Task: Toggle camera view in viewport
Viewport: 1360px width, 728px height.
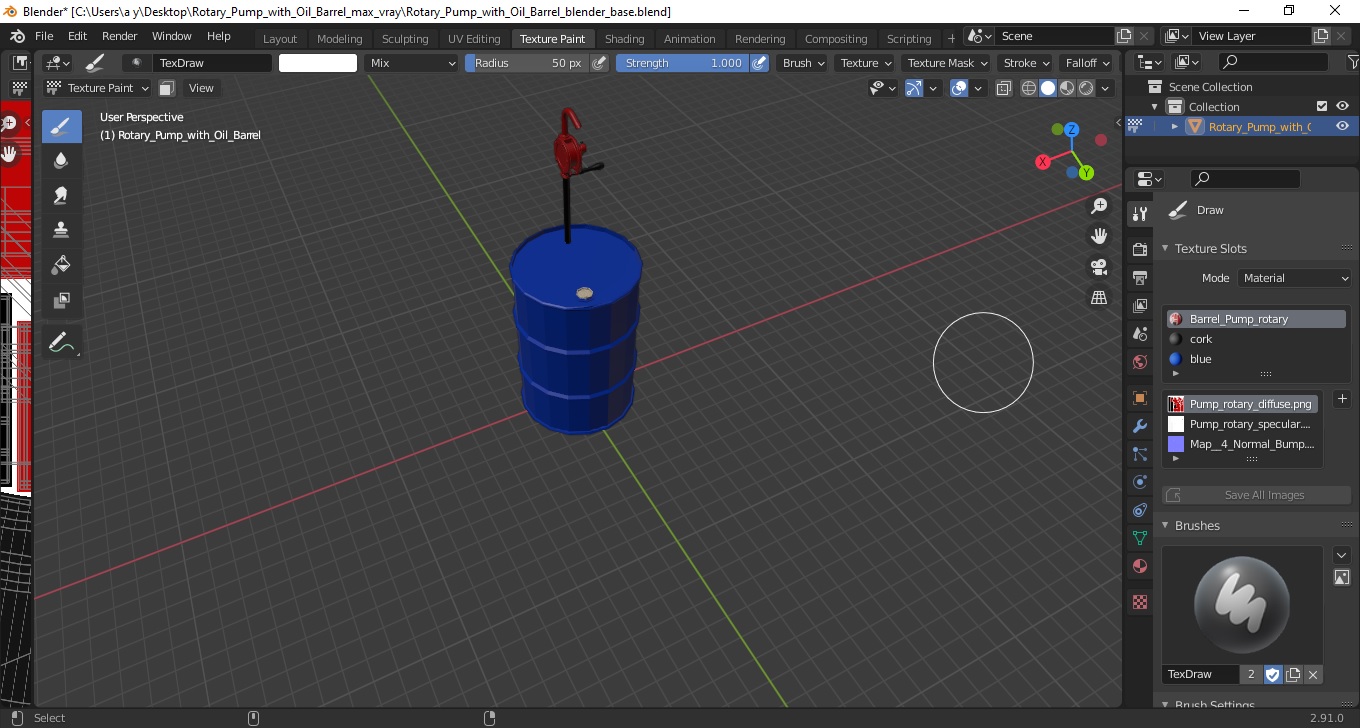Action: (1099, 267)
